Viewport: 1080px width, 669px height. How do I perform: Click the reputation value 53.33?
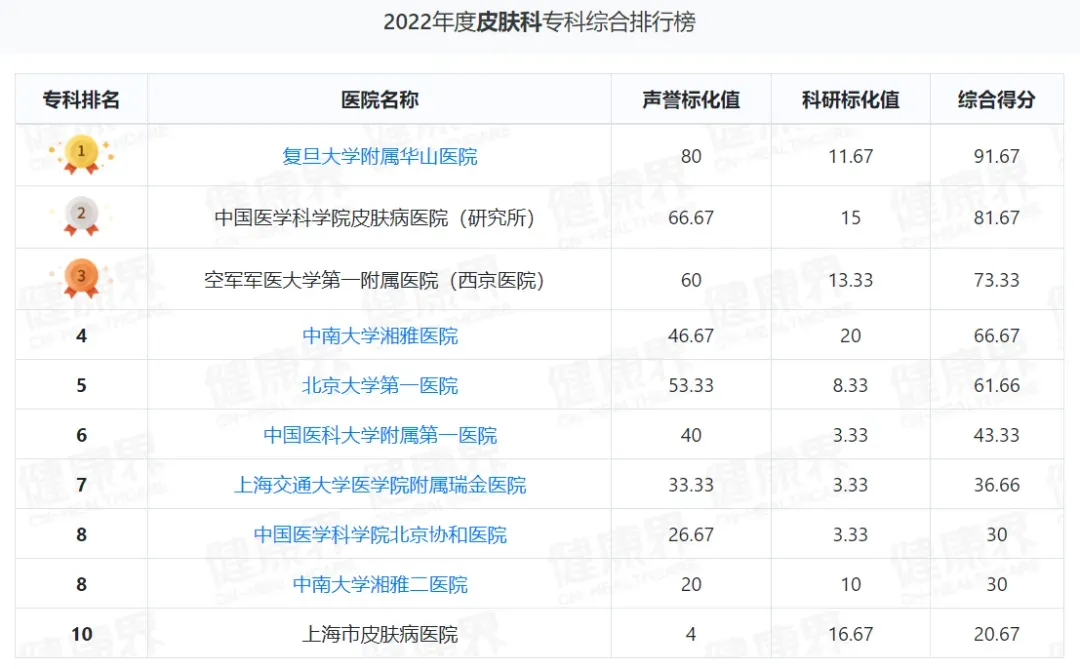point(691,385)
